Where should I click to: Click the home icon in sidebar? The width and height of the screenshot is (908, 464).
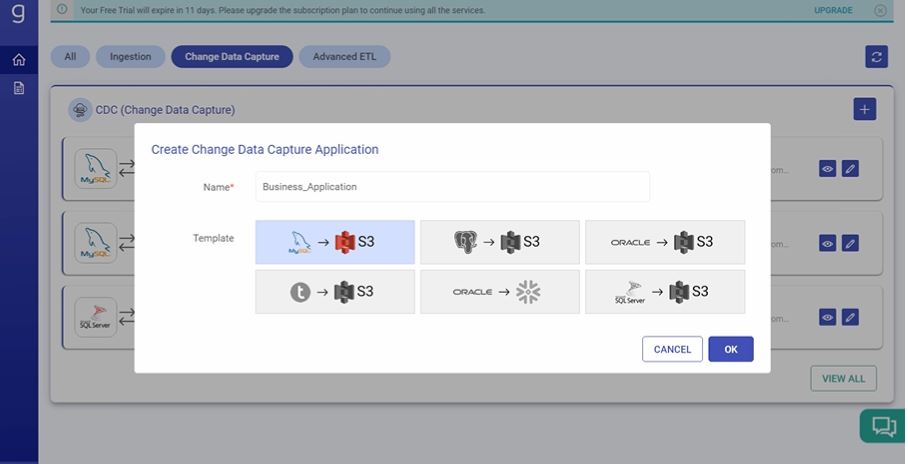coord(19,60)
